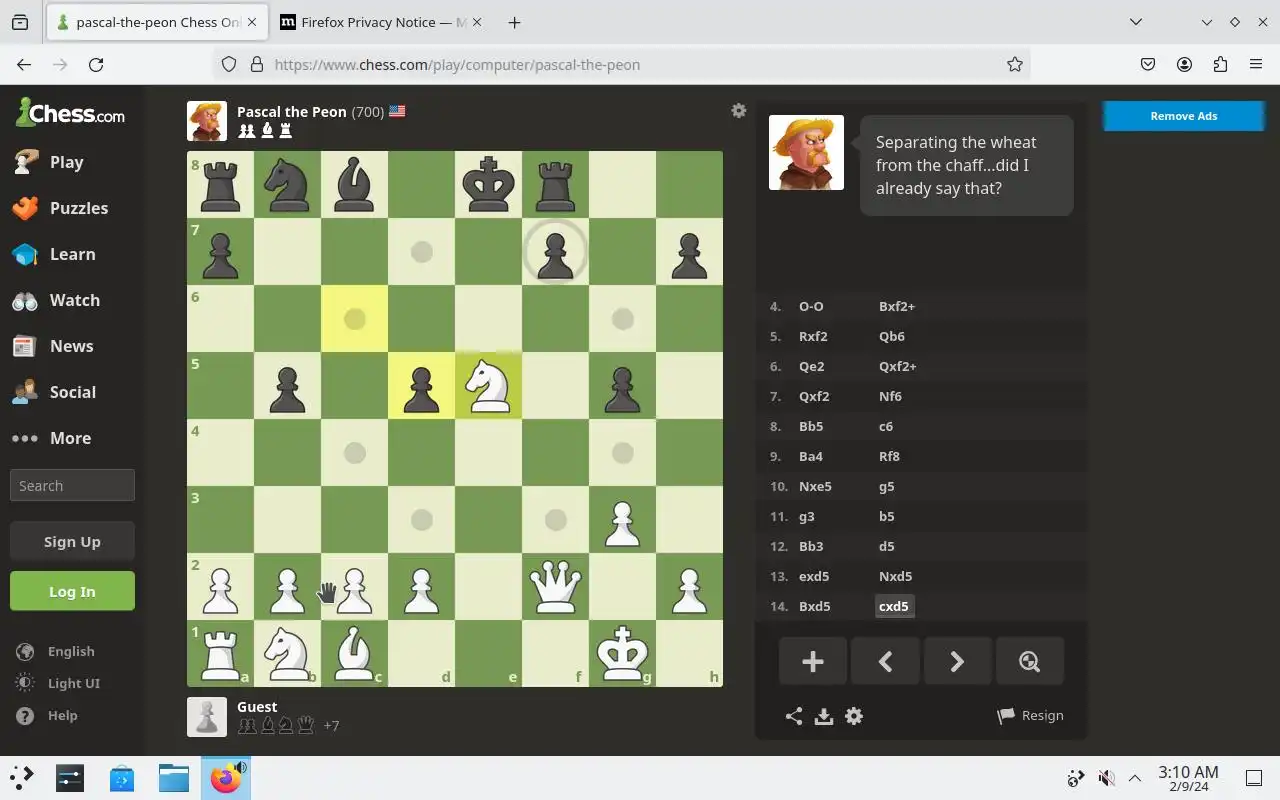
Task: Click the Guest avatar below board
Action: point(207,717)
